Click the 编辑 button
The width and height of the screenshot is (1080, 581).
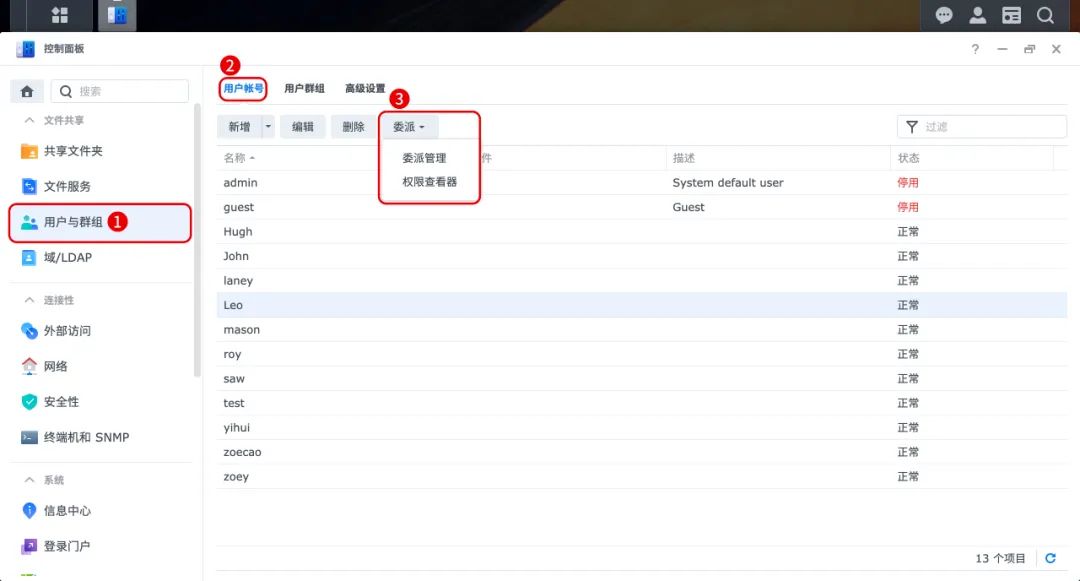tap(302, 127)
